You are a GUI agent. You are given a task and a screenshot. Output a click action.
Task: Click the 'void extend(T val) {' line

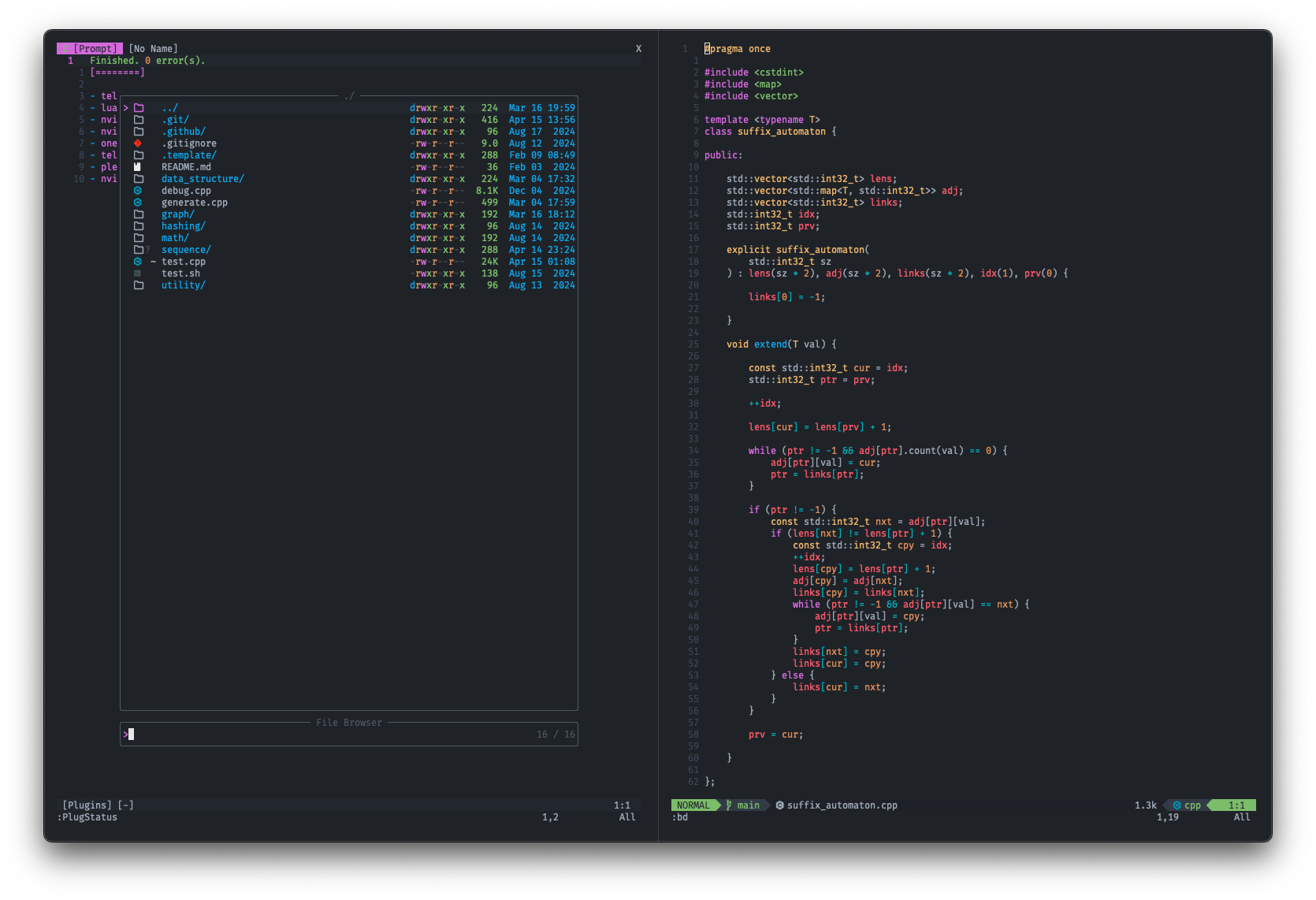[x=782, y=344]
